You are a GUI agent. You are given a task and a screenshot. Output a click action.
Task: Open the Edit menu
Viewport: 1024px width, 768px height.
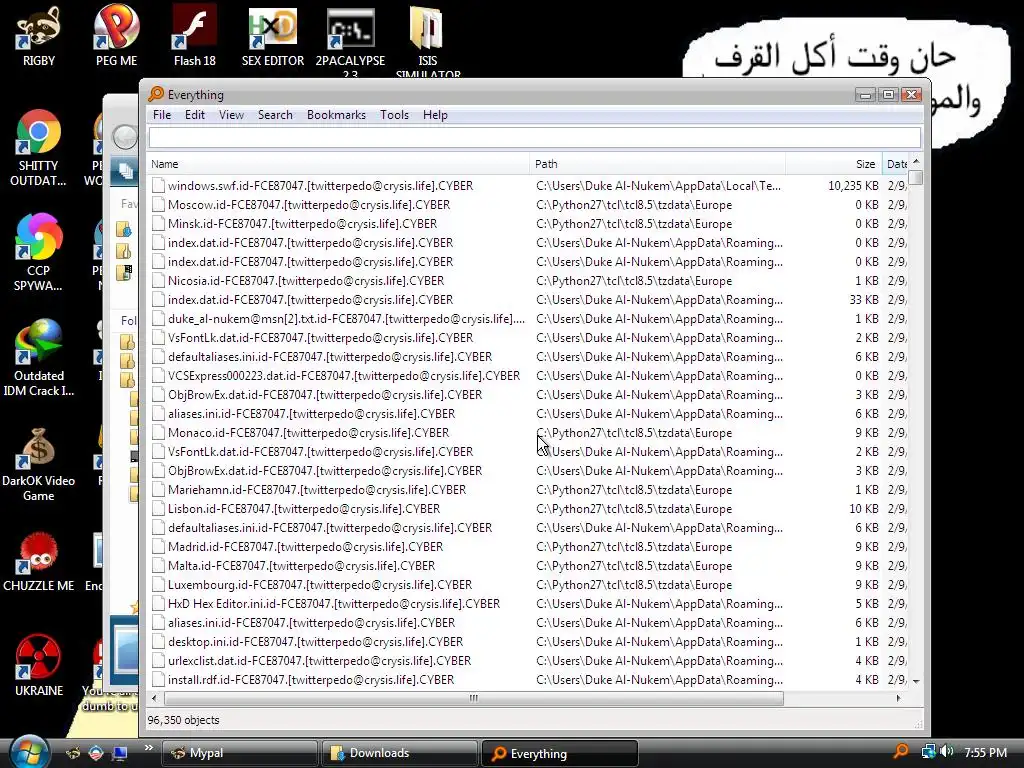tap(195, 115)
